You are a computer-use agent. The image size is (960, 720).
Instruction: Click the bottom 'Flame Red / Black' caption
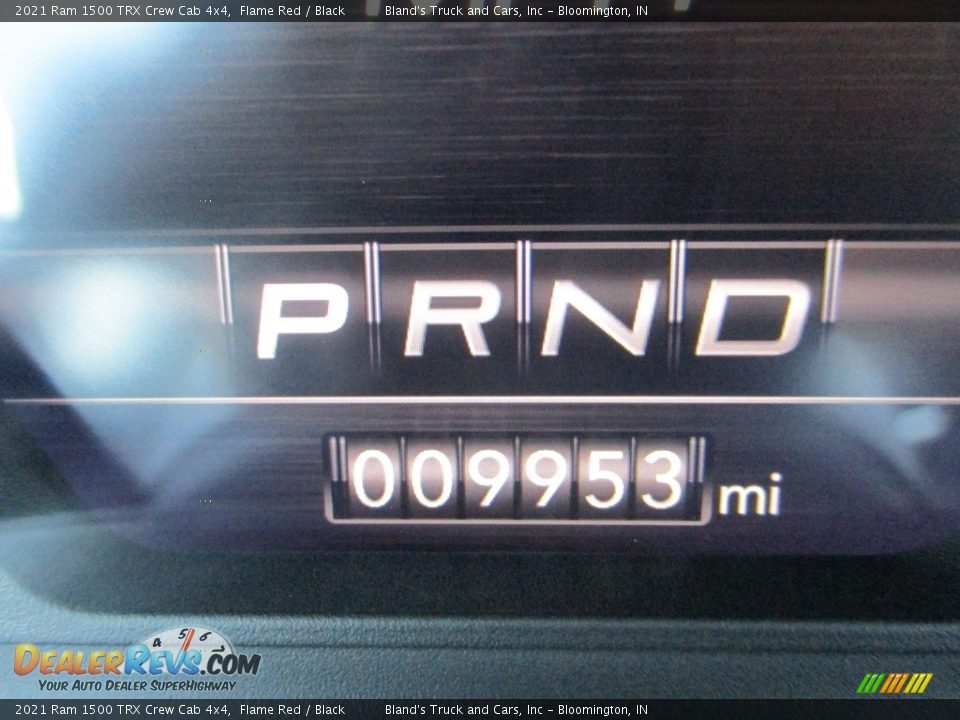coord(292,710)
